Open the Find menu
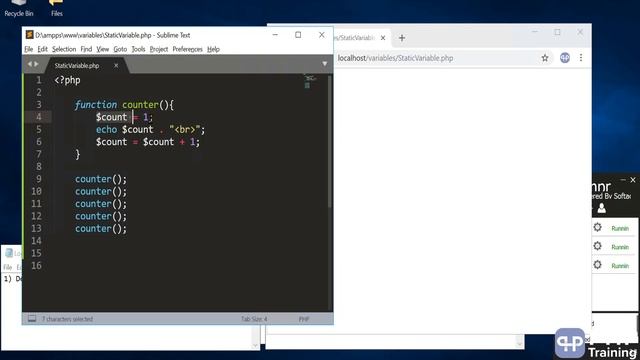 (x=86, y=49)
